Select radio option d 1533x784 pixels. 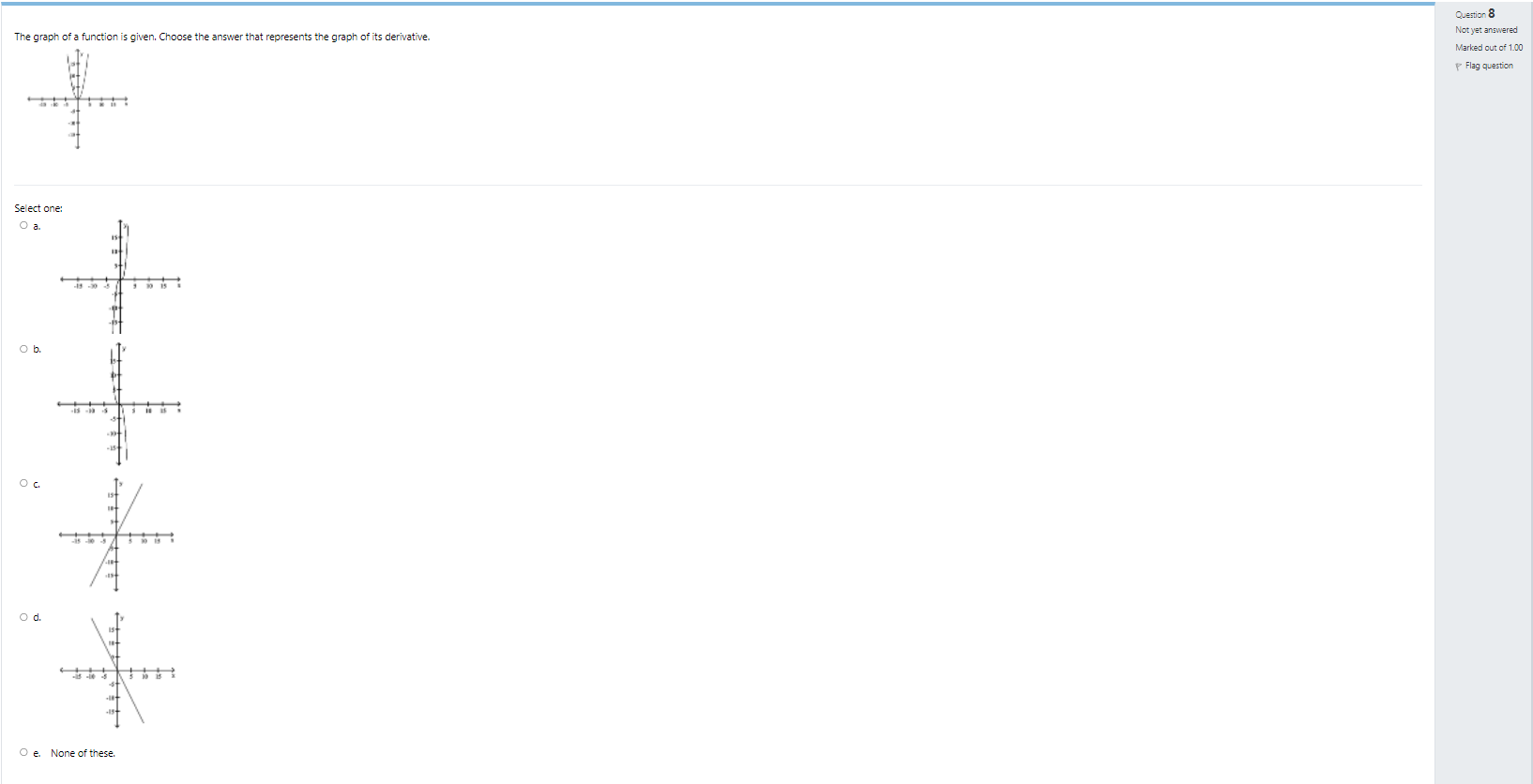coord(23,617)
